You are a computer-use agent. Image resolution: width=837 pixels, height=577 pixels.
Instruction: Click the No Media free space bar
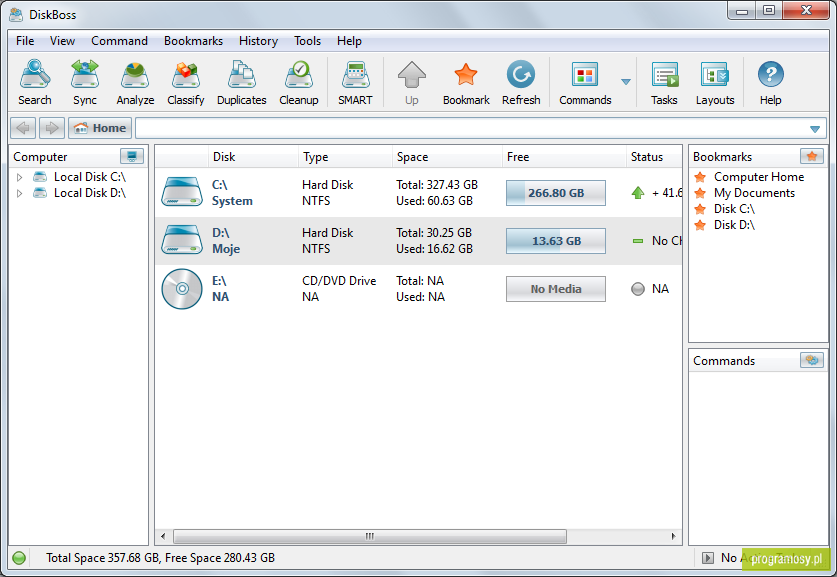coord(556,289)
